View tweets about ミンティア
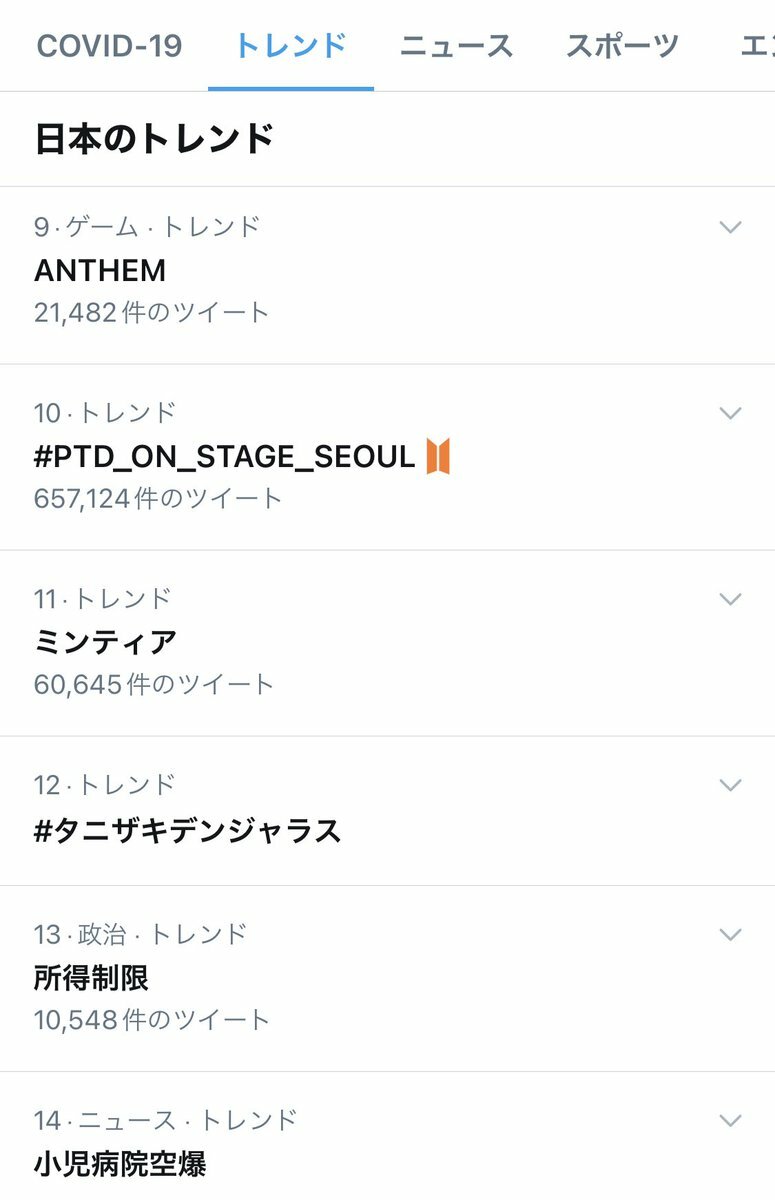 (387, 643)
